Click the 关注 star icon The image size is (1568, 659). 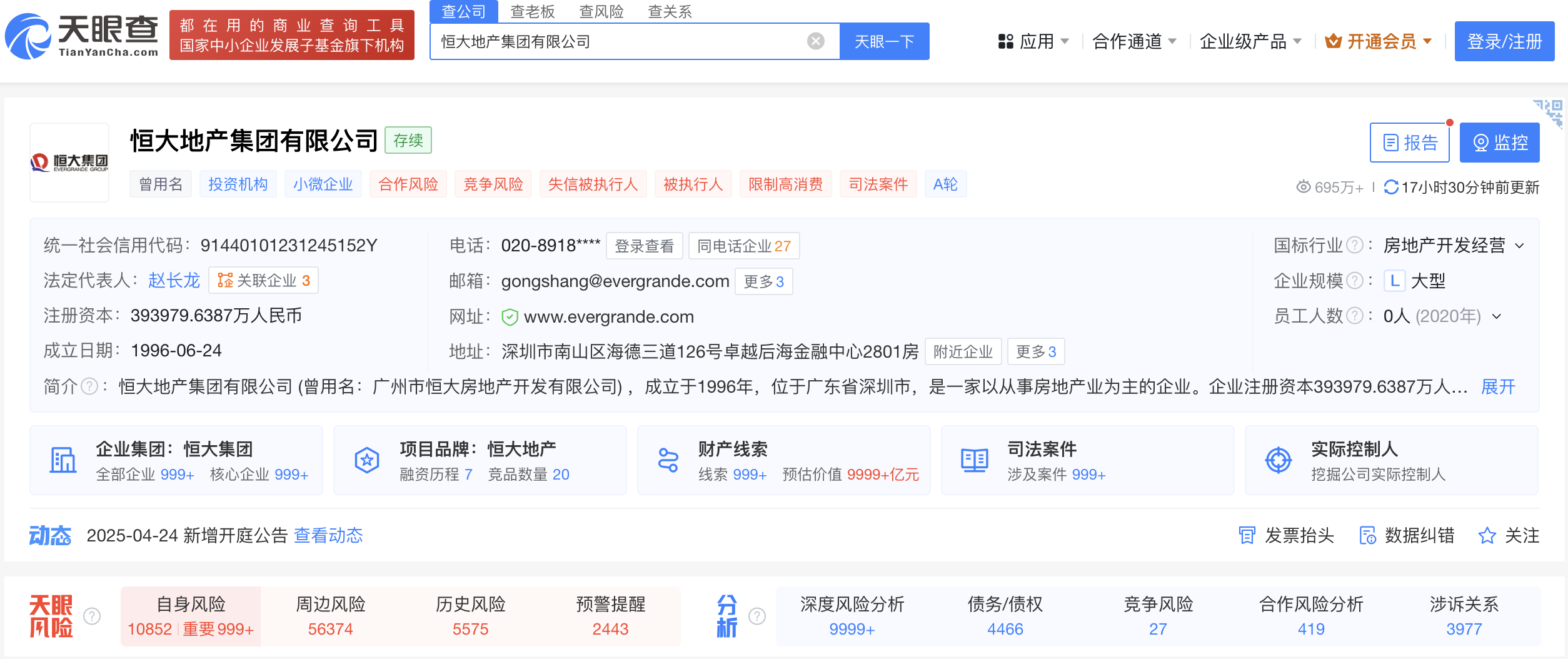click(x=1487, y=536)
